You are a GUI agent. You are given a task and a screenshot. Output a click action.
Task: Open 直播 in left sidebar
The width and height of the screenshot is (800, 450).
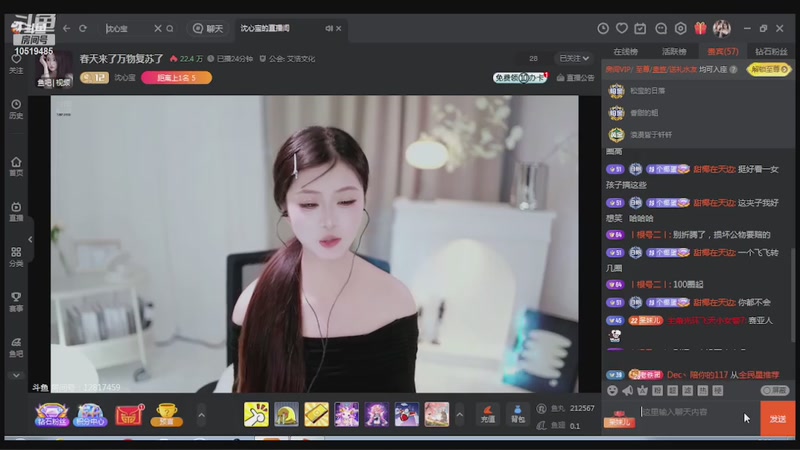[x=16, y=212]
